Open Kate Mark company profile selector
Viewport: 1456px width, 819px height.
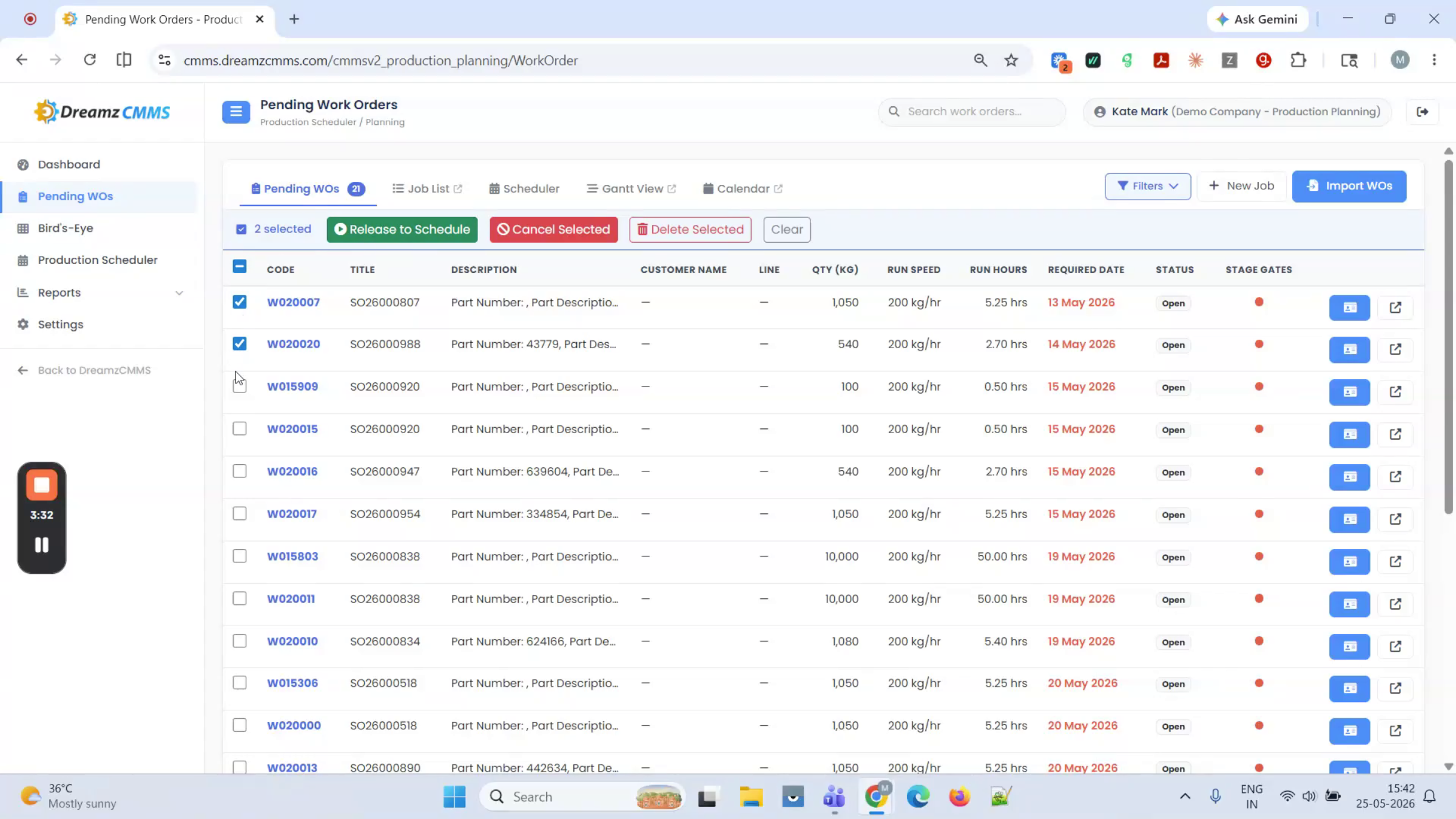point(1237,112)
